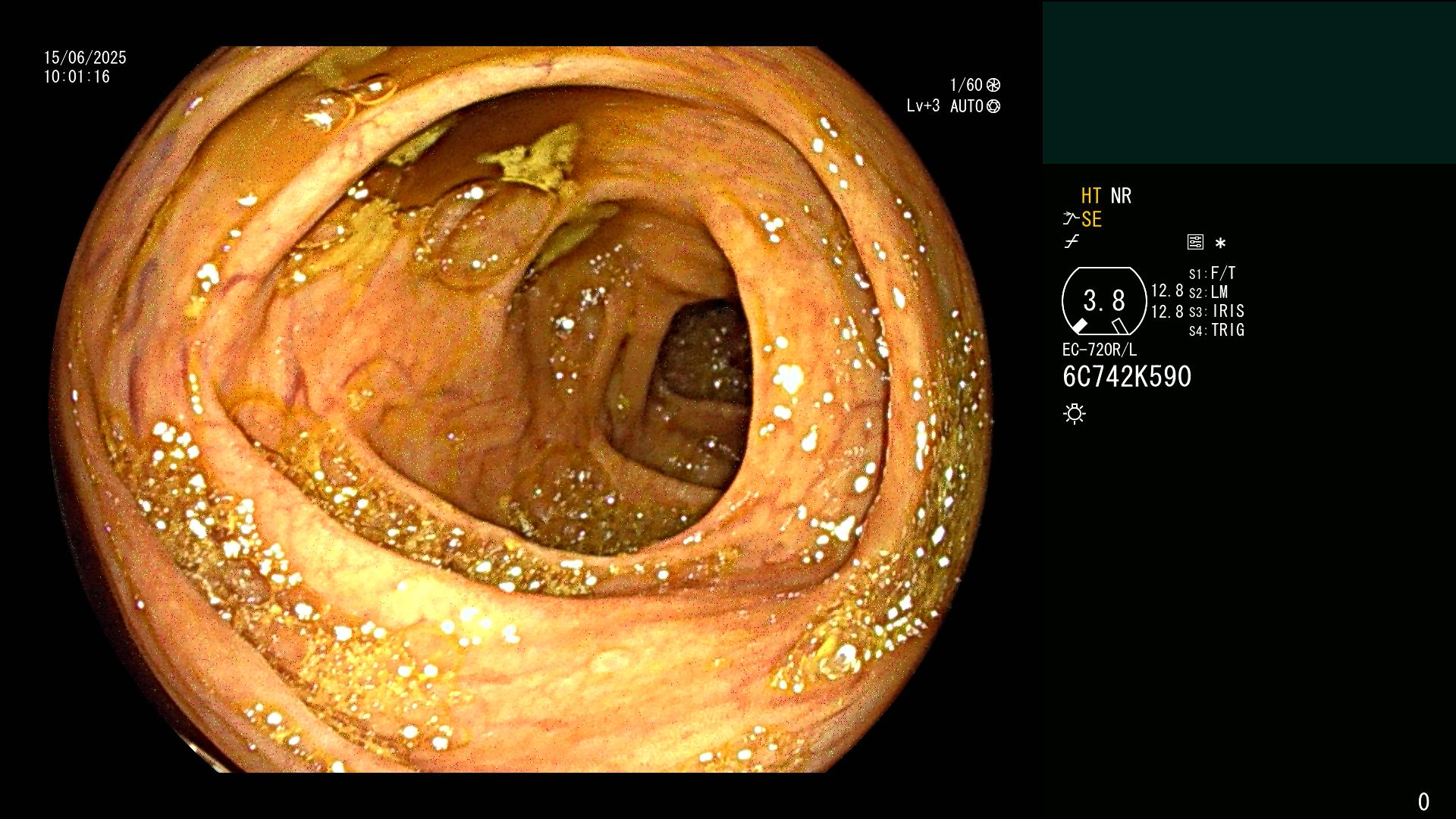Click the upper 12.8 value beside S2

(x=1167, y=290)
